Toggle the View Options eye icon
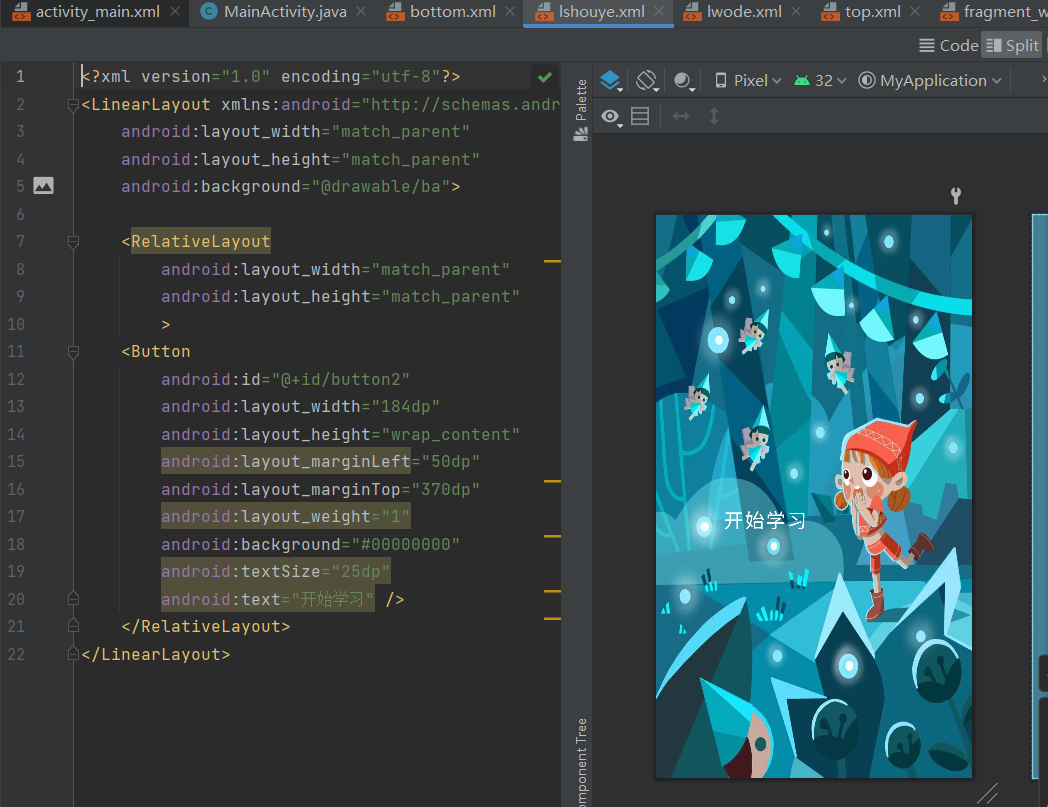The image size is (1048, 807). pos(611,117)
